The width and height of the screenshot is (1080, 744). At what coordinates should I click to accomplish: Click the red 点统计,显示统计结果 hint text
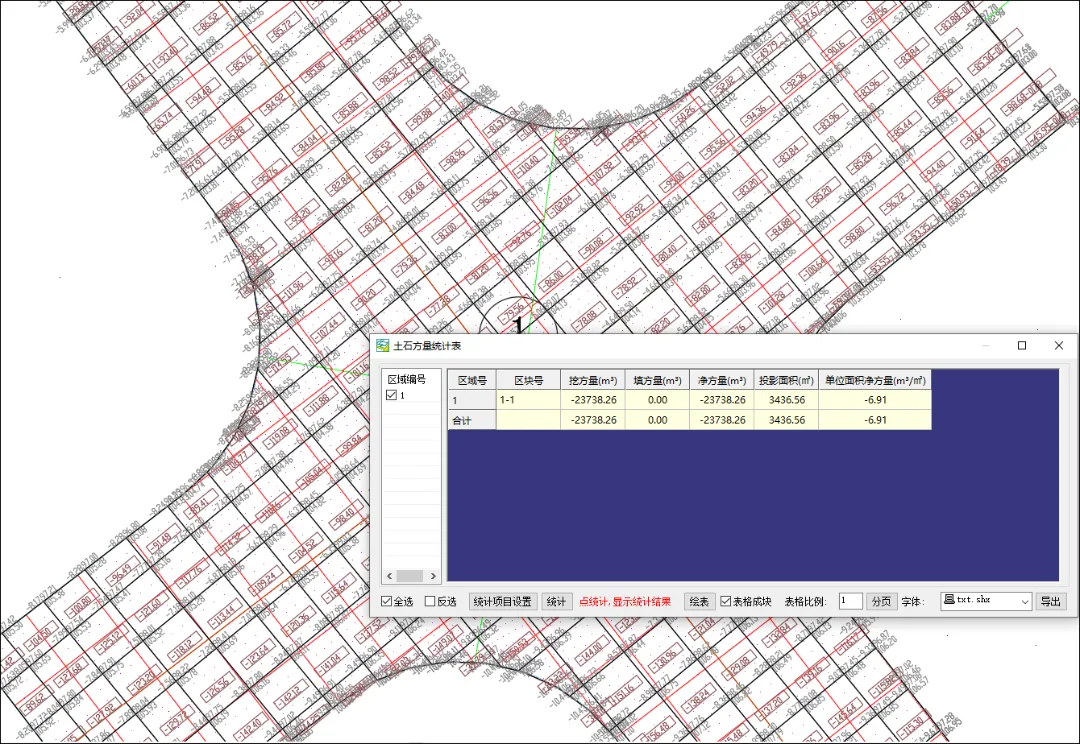click(625, 601)
